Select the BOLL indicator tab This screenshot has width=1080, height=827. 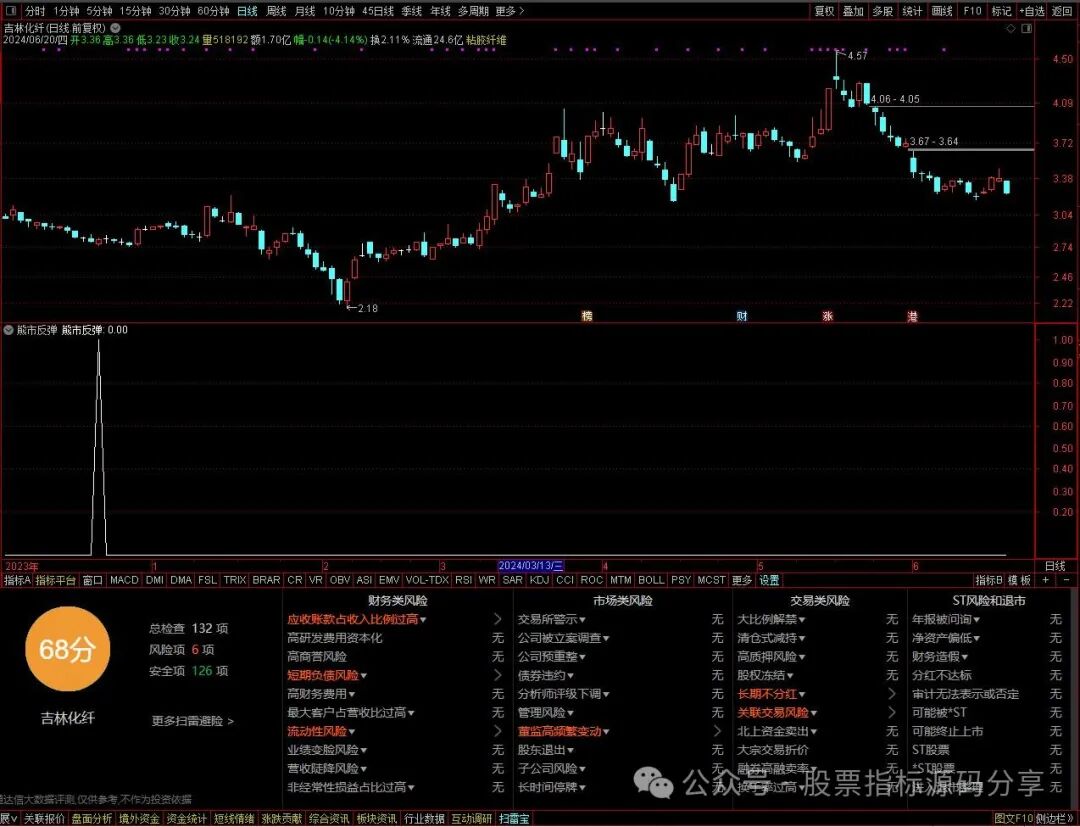651,580
